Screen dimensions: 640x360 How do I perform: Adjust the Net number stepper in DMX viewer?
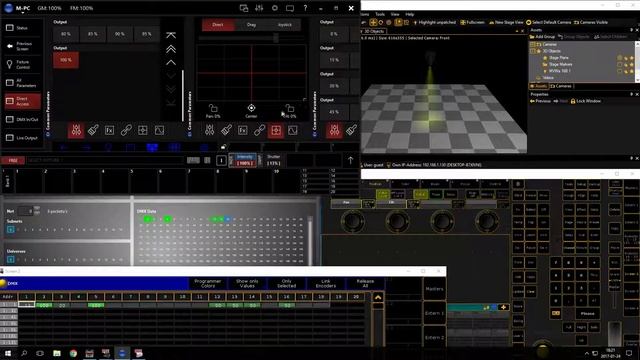[x=37, y=210]
